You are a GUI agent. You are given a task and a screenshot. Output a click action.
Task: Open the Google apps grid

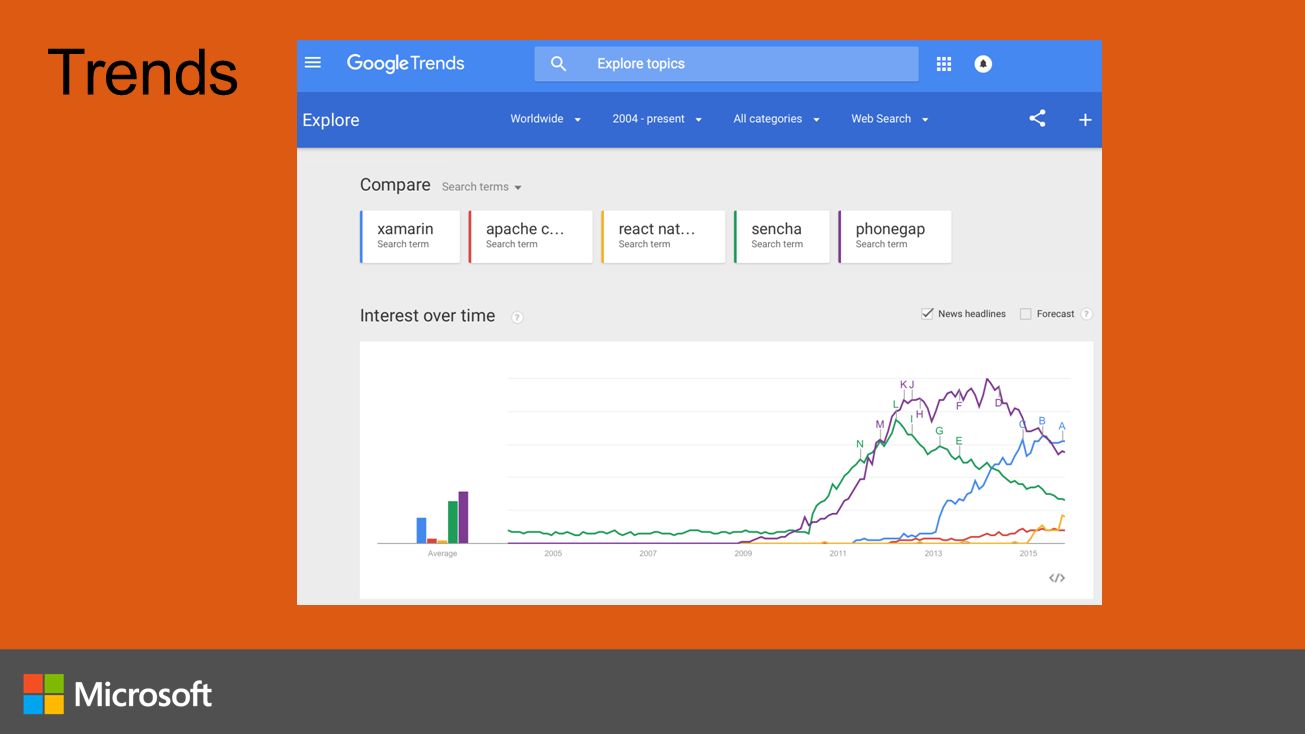tap(943, 64)
